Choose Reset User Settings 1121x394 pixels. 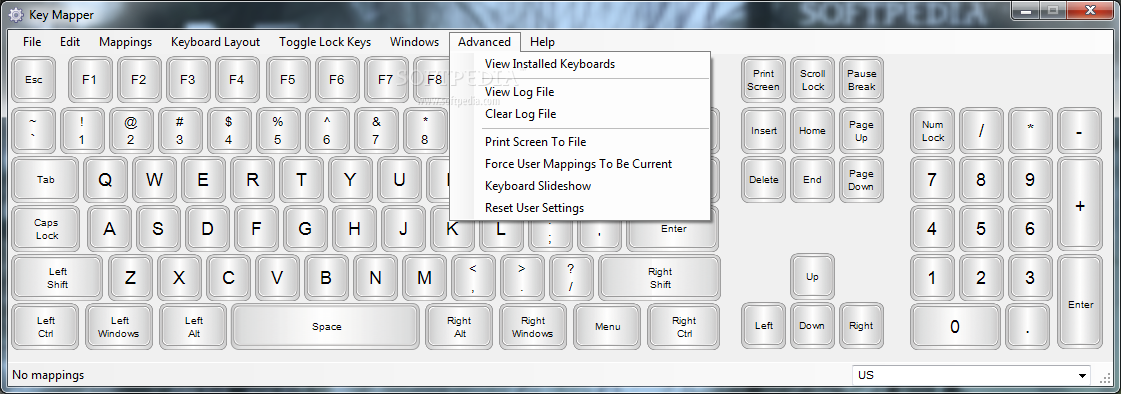click(580, 208)
